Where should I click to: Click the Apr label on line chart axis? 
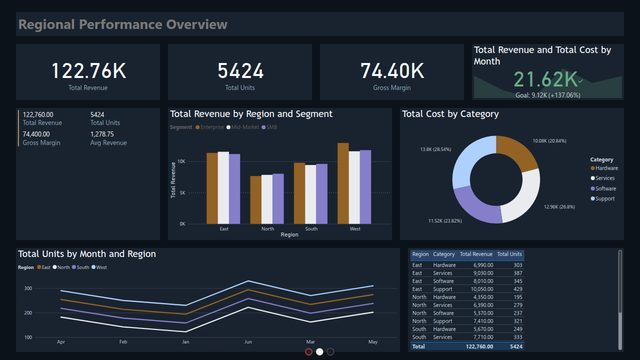click(61, 342)
